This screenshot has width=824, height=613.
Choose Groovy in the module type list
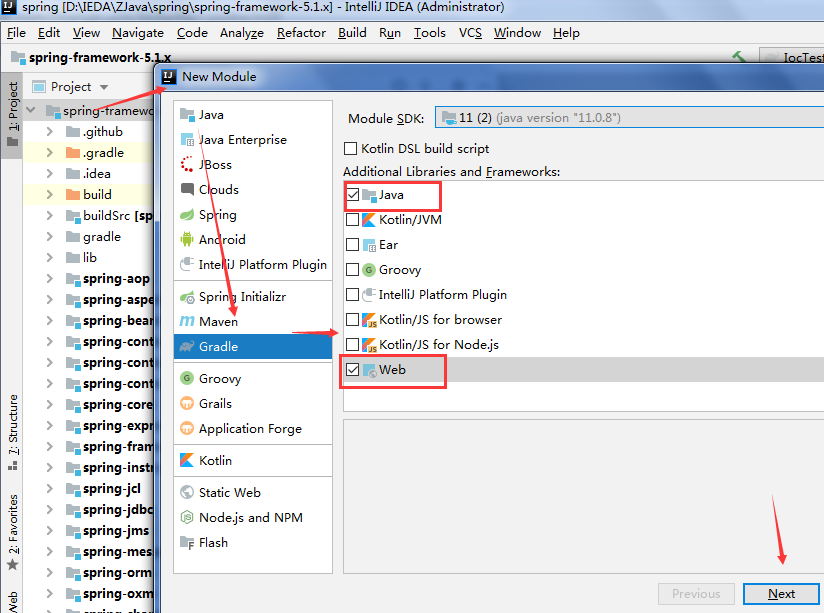pyautogui.click(x=253, y=379)
